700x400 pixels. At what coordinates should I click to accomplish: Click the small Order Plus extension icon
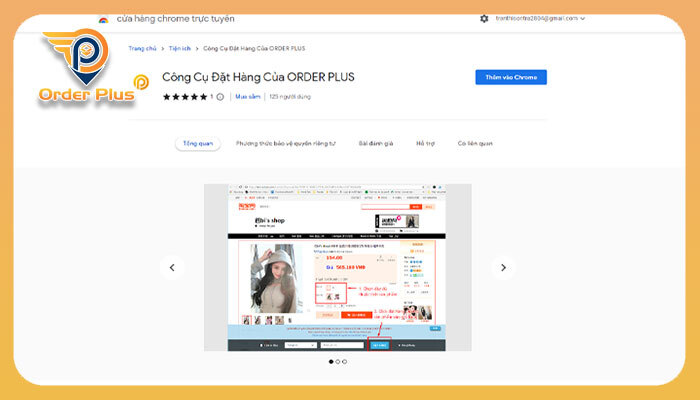(x=141, y=82)
